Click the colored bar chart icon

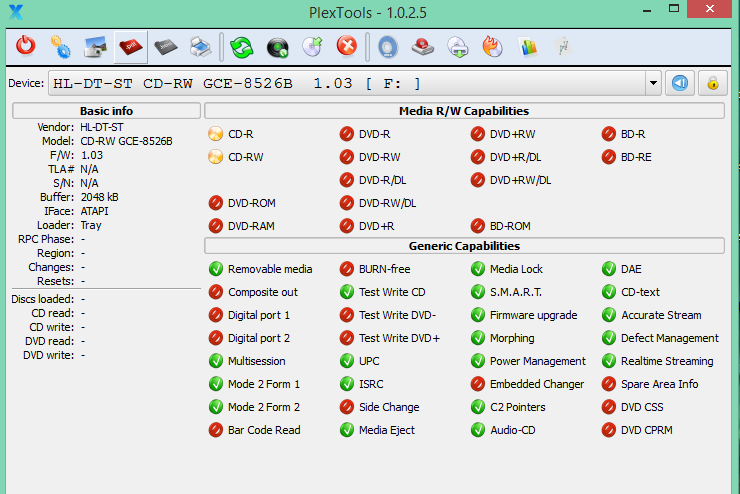(x=528, y=47)
